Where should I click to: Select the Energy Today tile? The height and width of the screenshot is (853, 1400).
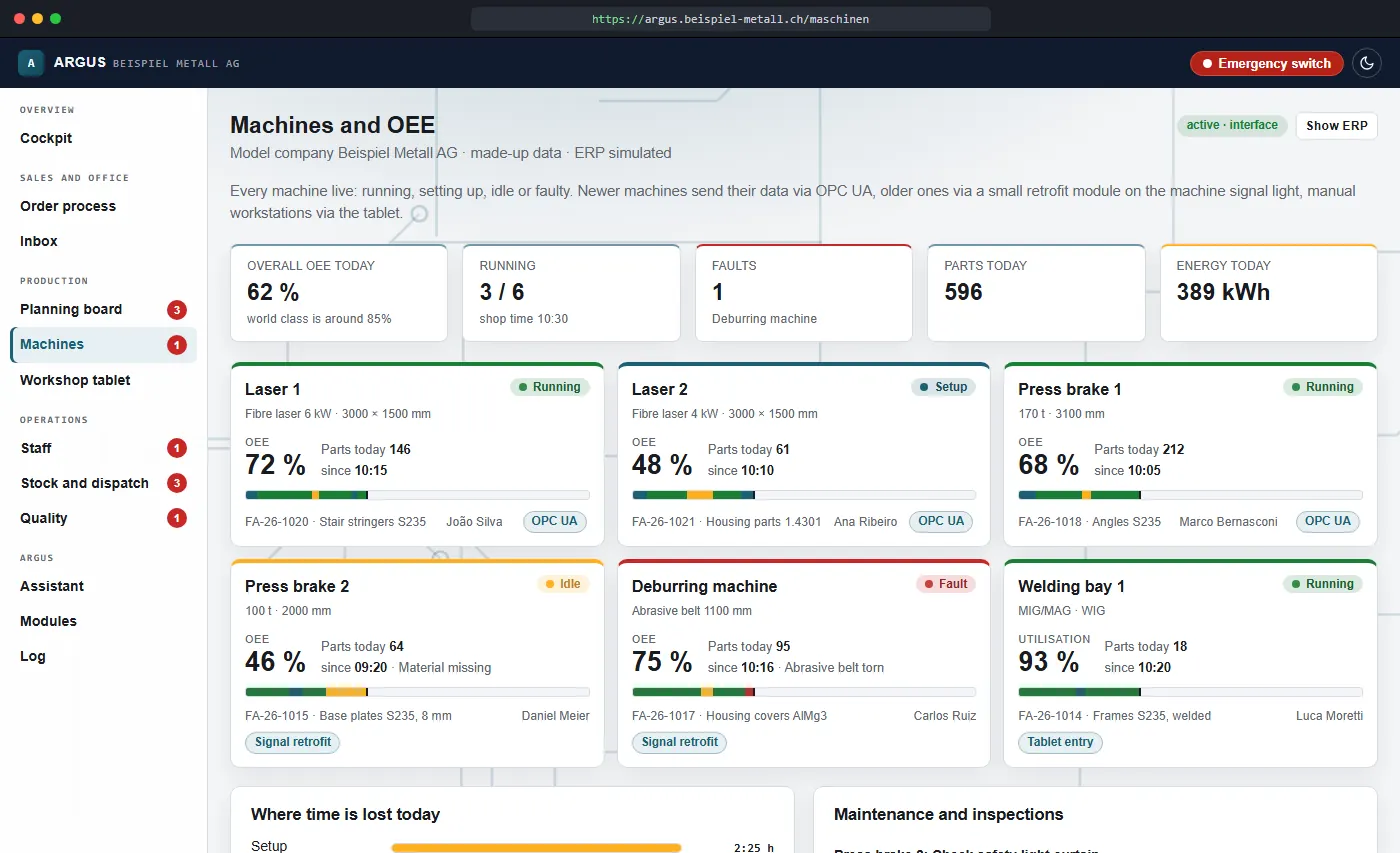coord(1268,293)
